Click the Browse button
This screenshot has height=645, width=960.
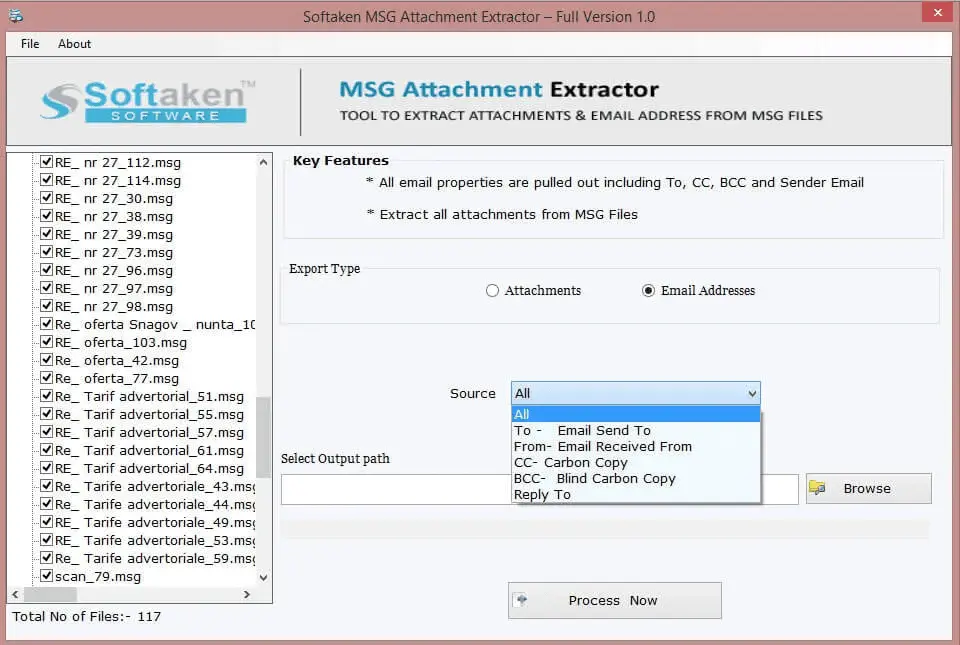click(868, 488)
